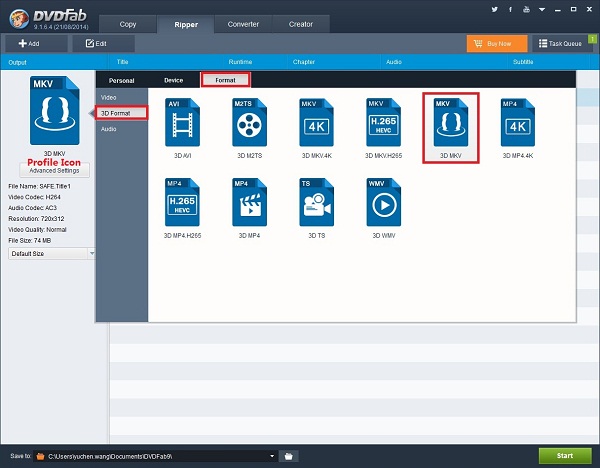The image size is (600, 468).
Task: Click the Edit button
Action: coord(103,44)
